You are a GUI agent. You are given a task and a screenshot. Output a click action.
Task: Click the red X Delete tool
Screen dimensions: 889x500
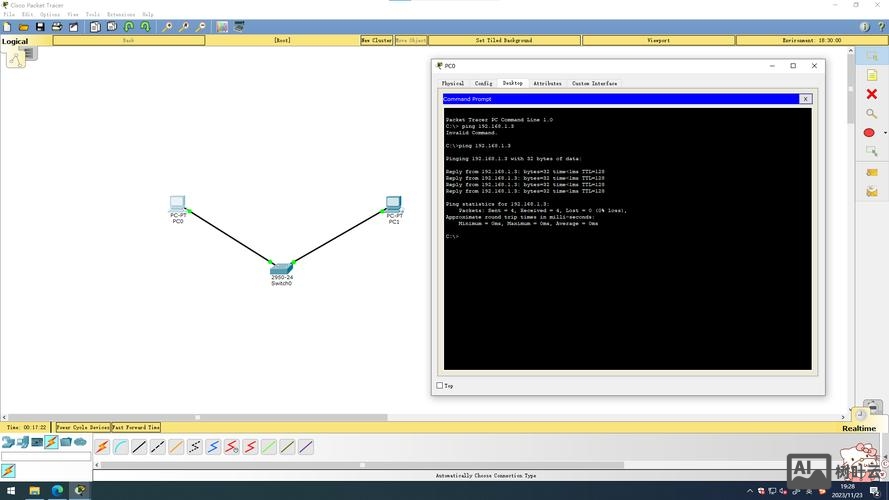(x=871, y=94)
